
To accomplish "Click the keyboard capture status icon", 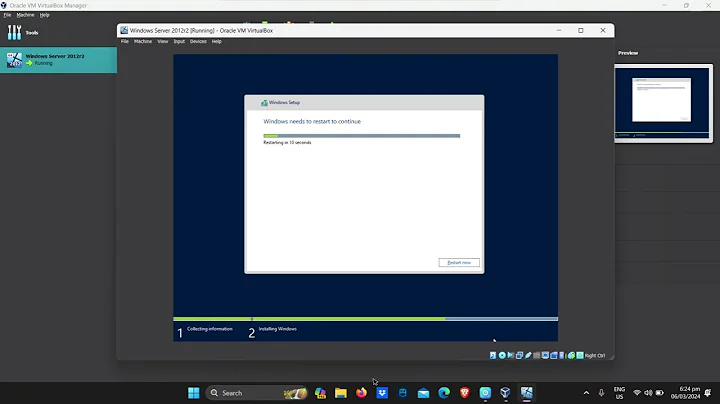I will pos(580,355).
